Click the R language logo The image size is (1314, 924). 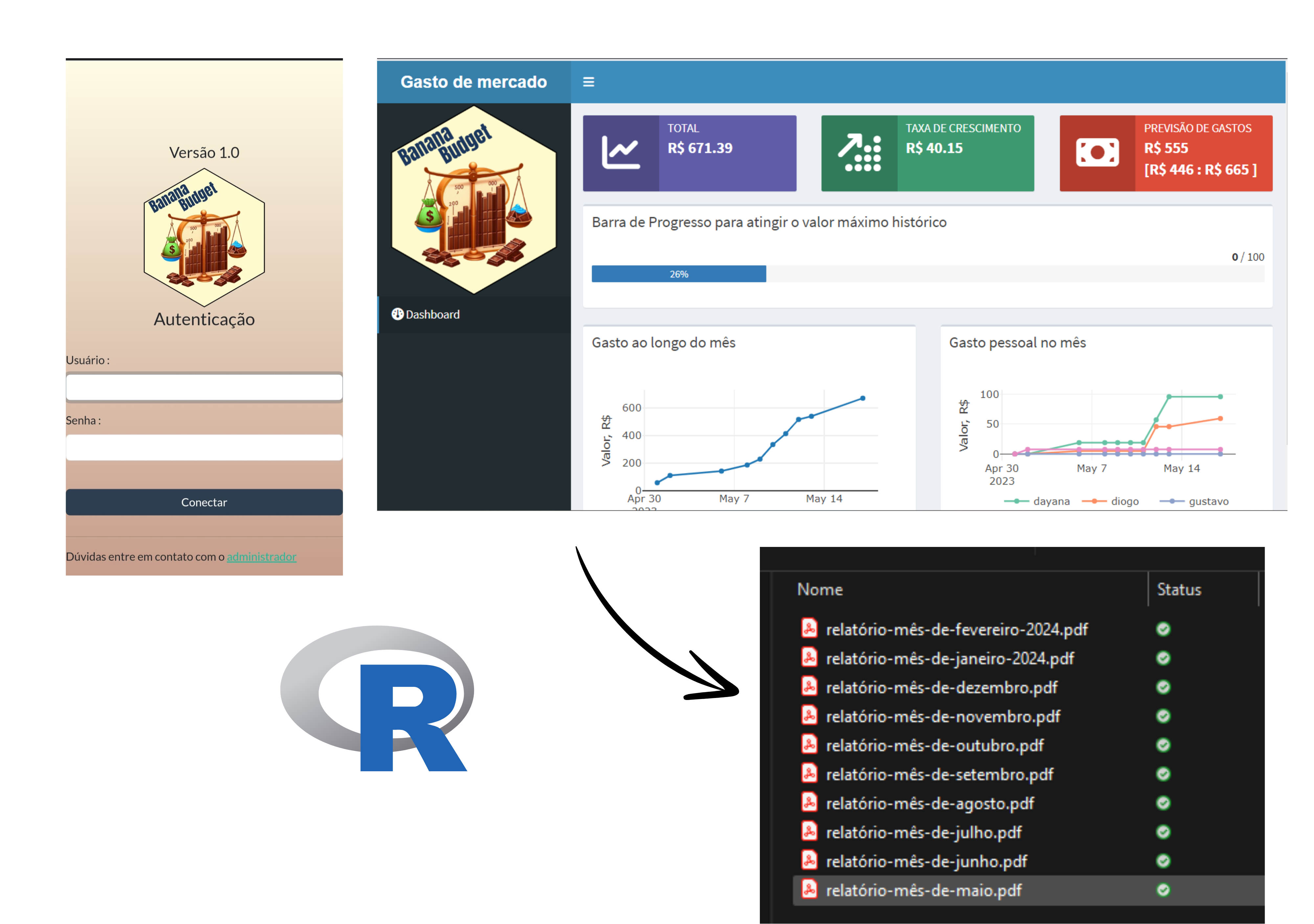click(x=378, y=698)
